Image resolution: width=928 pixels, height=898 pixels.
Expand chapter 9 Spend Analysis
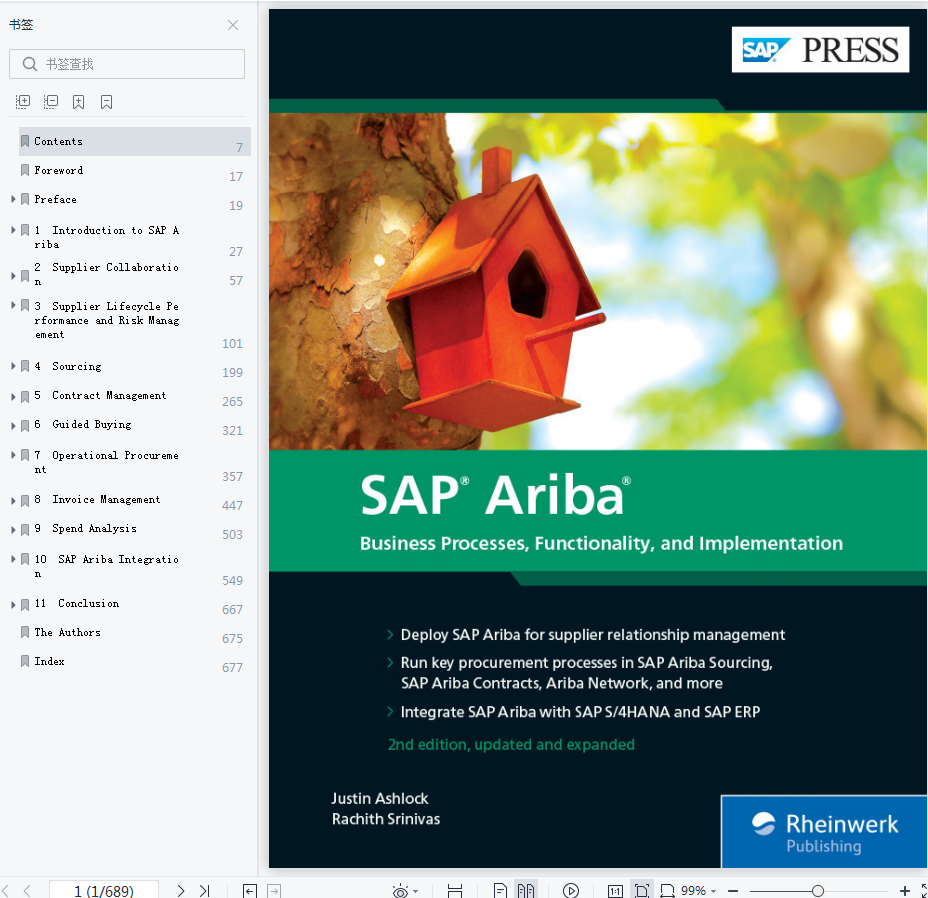pos(13,529)
